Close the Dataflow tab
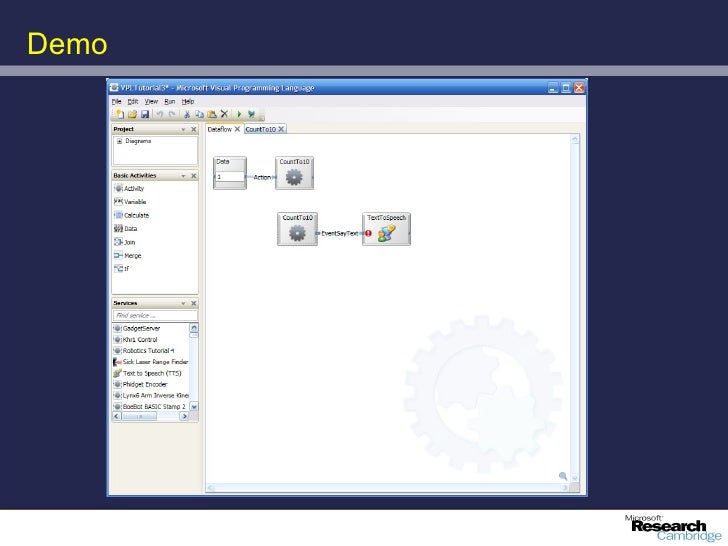The width and height of the screenshot is (728, 546). 237,129
